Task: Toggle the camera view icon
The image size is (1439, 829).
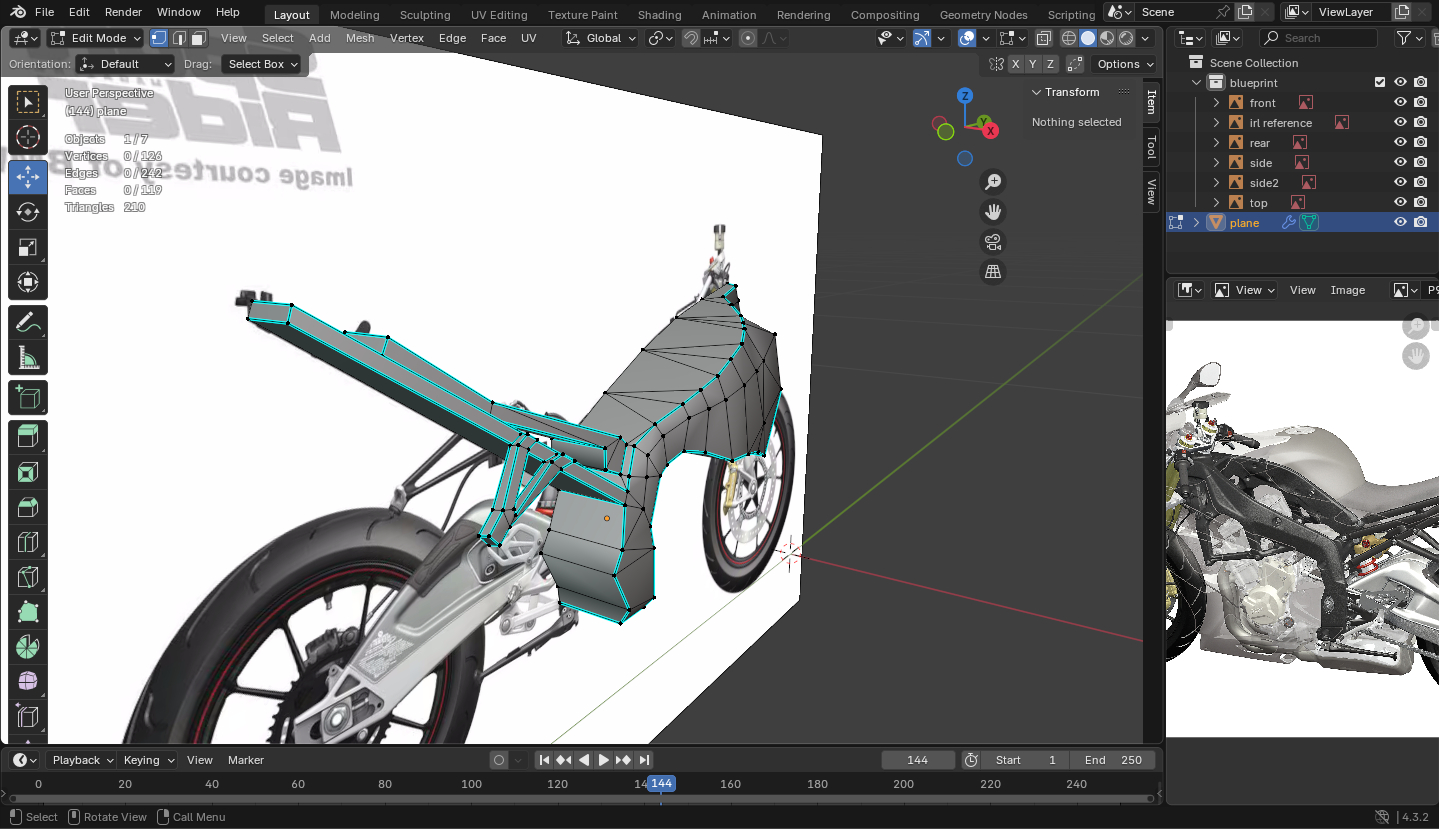Action: 993,242
